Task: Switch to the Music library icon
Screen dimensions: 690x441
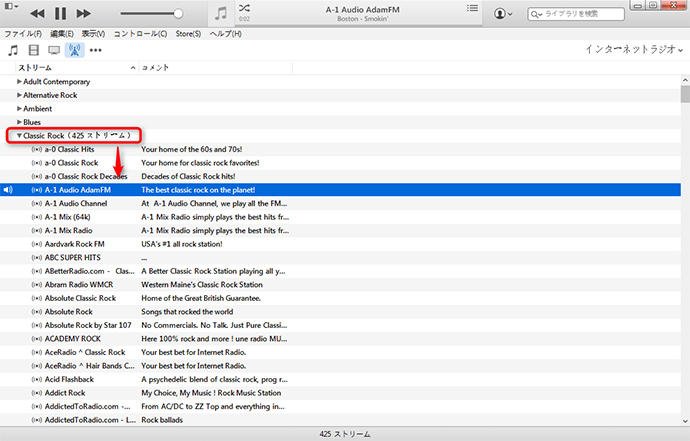Action: 13,50
